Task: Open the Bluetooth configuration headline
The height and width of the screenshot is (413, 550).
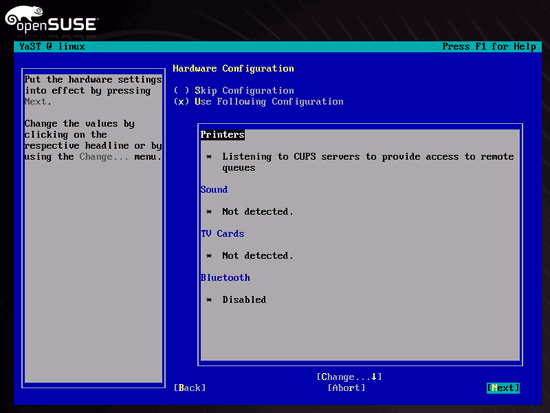Action: coord(225,278)
